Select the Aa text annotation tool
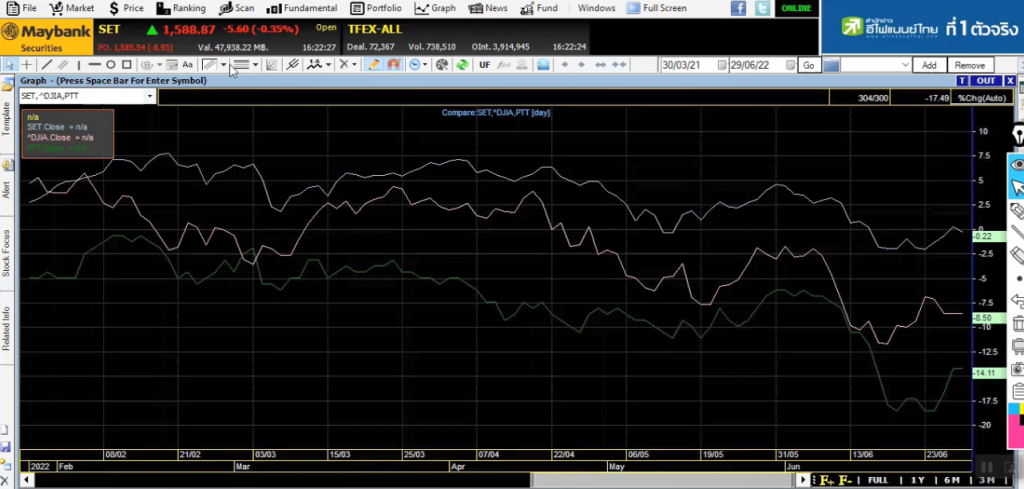This screenshot has height=489, width=1024. click(187, 65)
